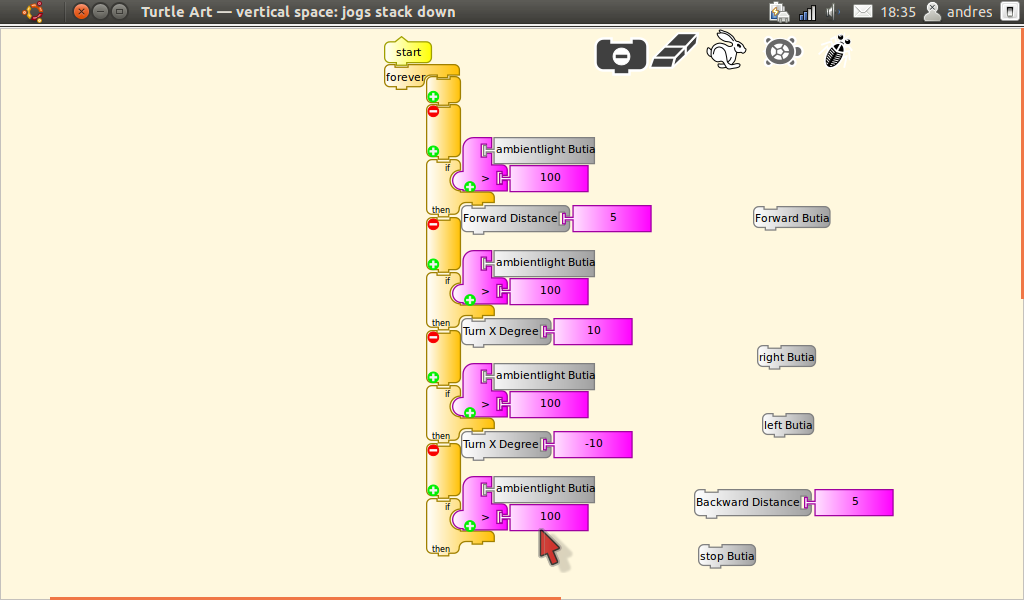The image size is (1024, 600).
Task: Select the stop Butia block
Action: click(727, 556)
